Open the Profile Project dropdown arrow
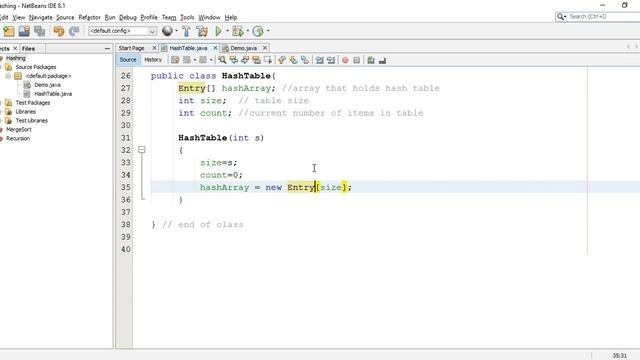640x360 pixels. click(268, 31)
